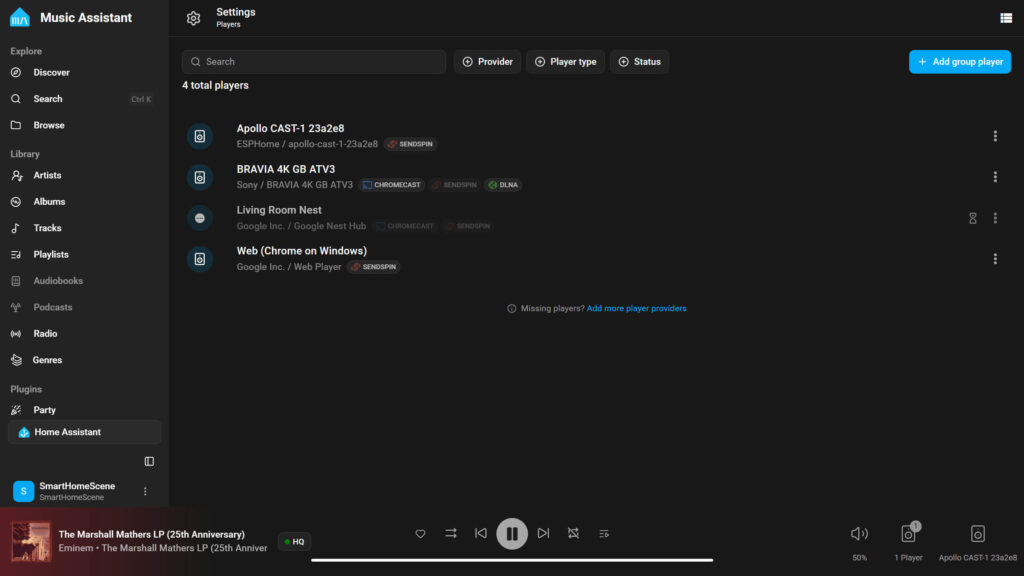Open the Apollo CAST-1 23a2e8 player row
Image resolution: width=1024 pixels, height=576 pixels.
click(596, 136)
